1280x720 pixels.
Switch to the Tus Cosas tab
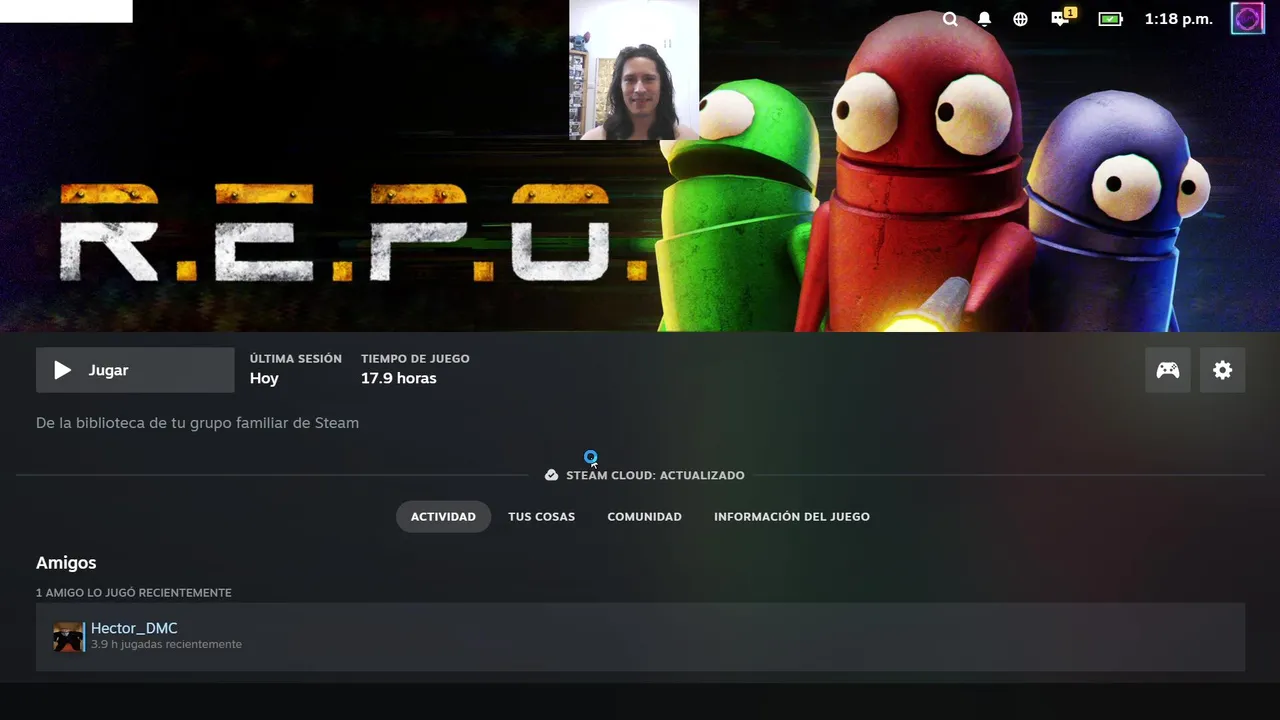(541, 517)
